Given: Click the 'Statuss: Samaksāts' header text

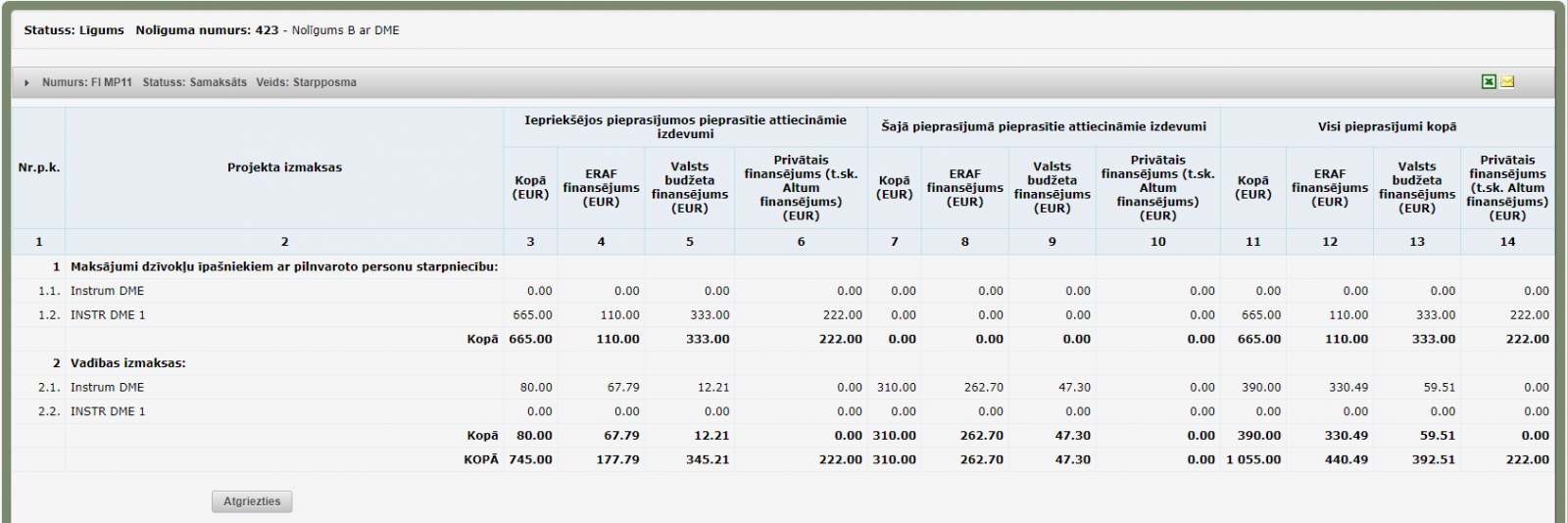Looking at the screenshot, I should pyautogui.click(x=194, y=83).
